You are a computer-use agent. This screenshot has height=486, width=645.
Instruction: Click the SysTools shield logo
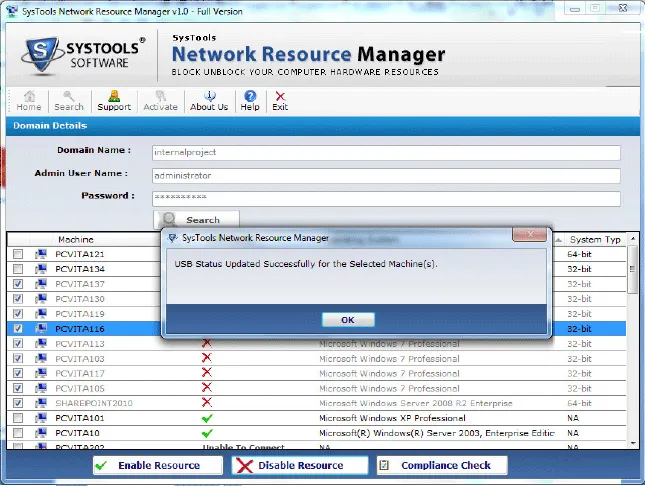[41, 56]
